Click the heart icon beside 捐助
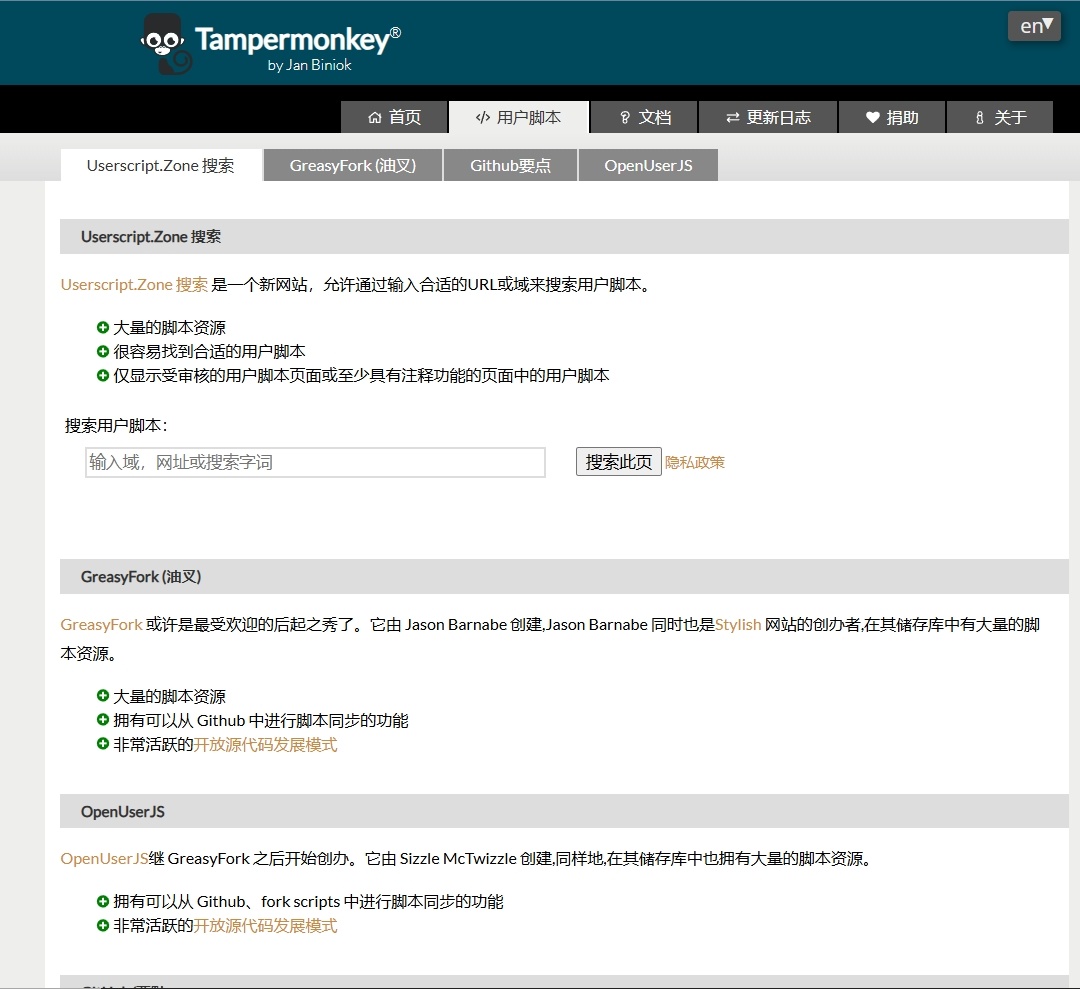1080x989 pixels. [873, 118]
